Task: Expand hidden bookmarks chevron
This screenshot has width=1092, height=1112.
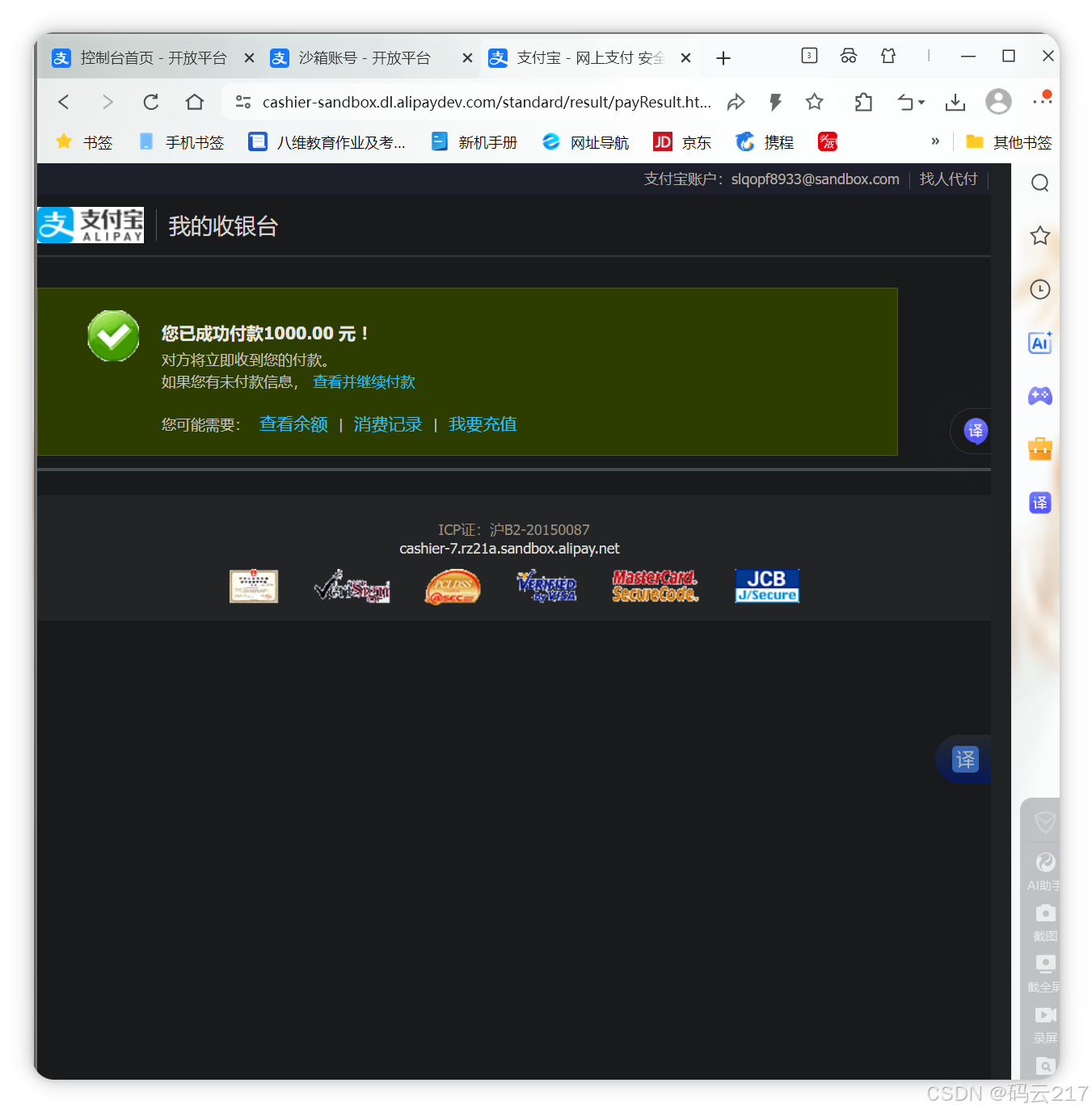Action: pyautogui.click(x=935, y=141)
